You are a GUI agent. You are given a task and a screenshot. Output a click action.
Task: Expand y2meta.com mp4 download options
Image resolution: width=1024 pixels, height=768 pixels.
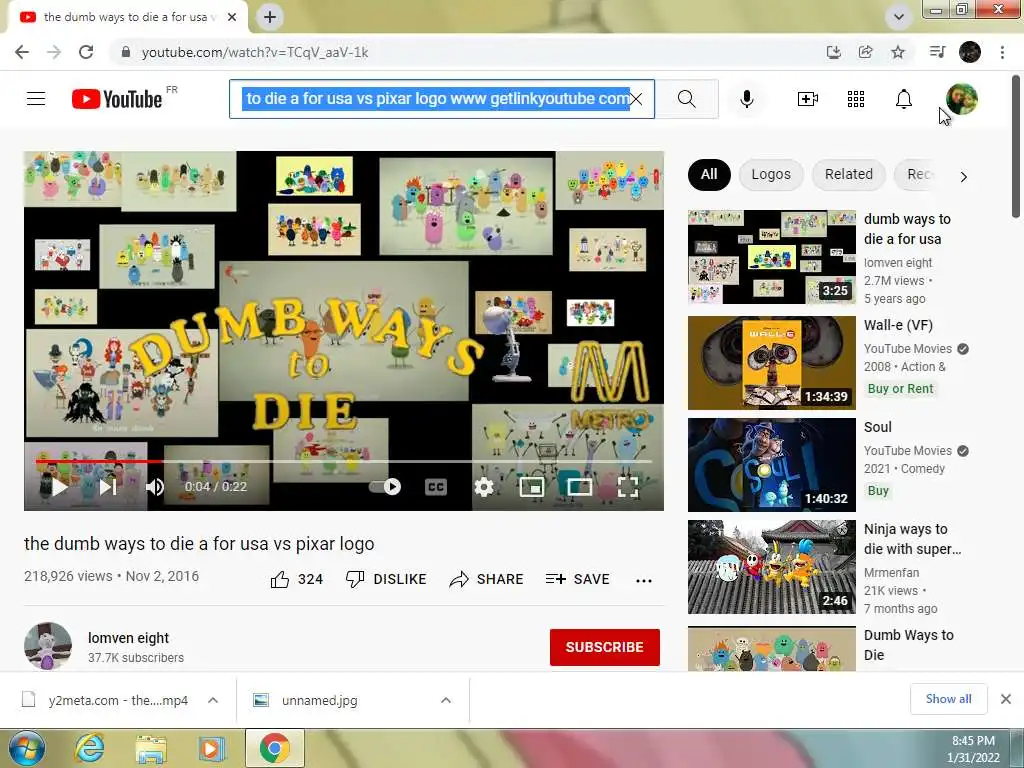(x=213, y=700)
